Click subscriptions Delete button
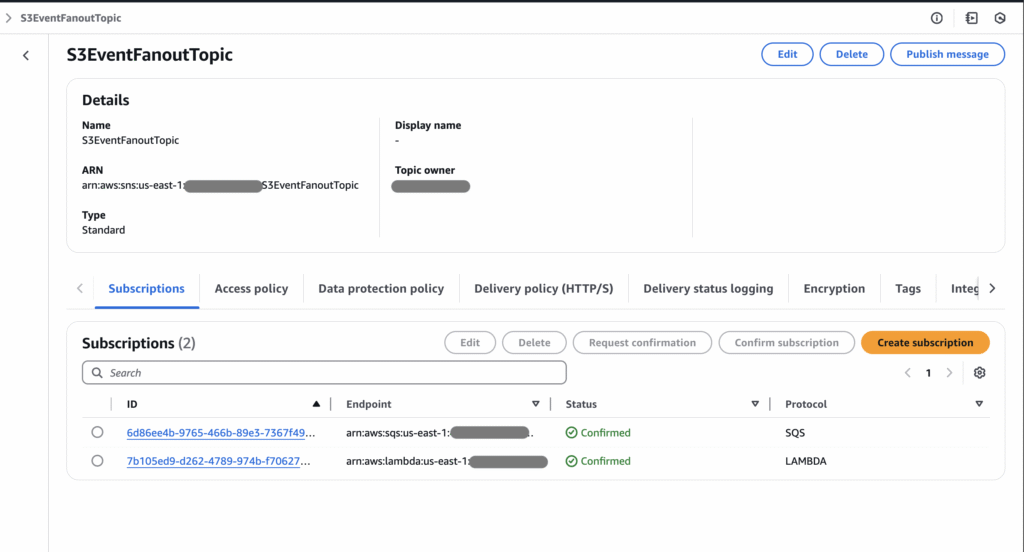This screenshot has height=552, width=1024. (534, 342)
